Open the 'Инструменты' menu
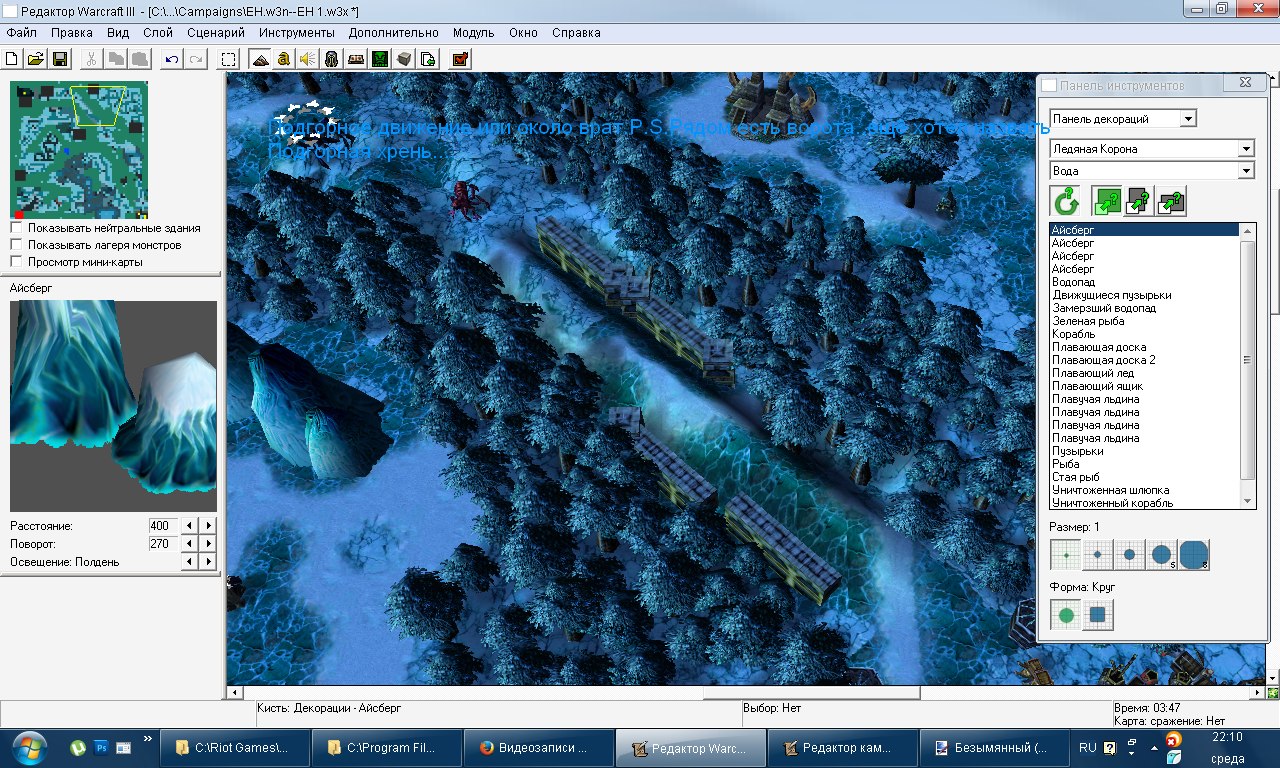This screenshot has height=768, width=1280. point(297,33)
